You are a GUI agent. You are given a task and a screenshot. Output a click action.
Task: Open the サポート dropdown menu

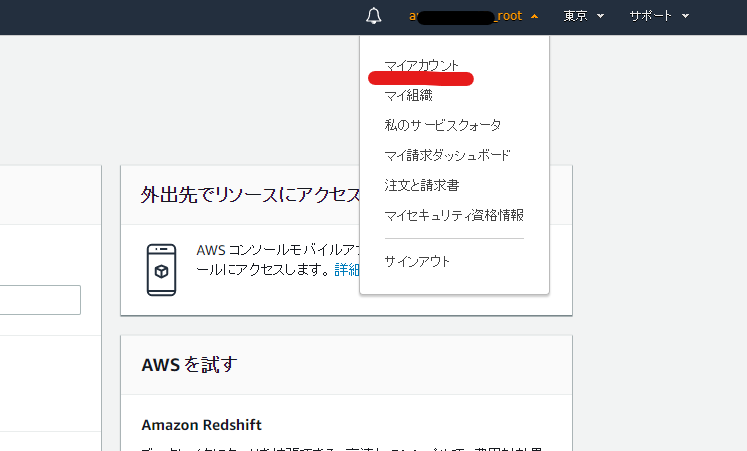[659, 16]
